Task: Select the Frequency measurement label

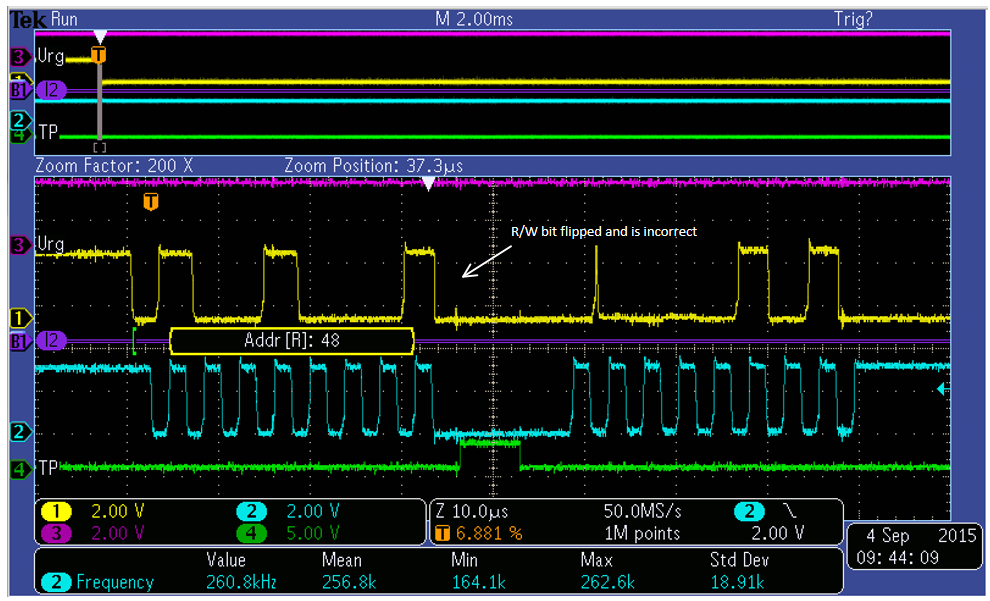Action: [115, 582]
